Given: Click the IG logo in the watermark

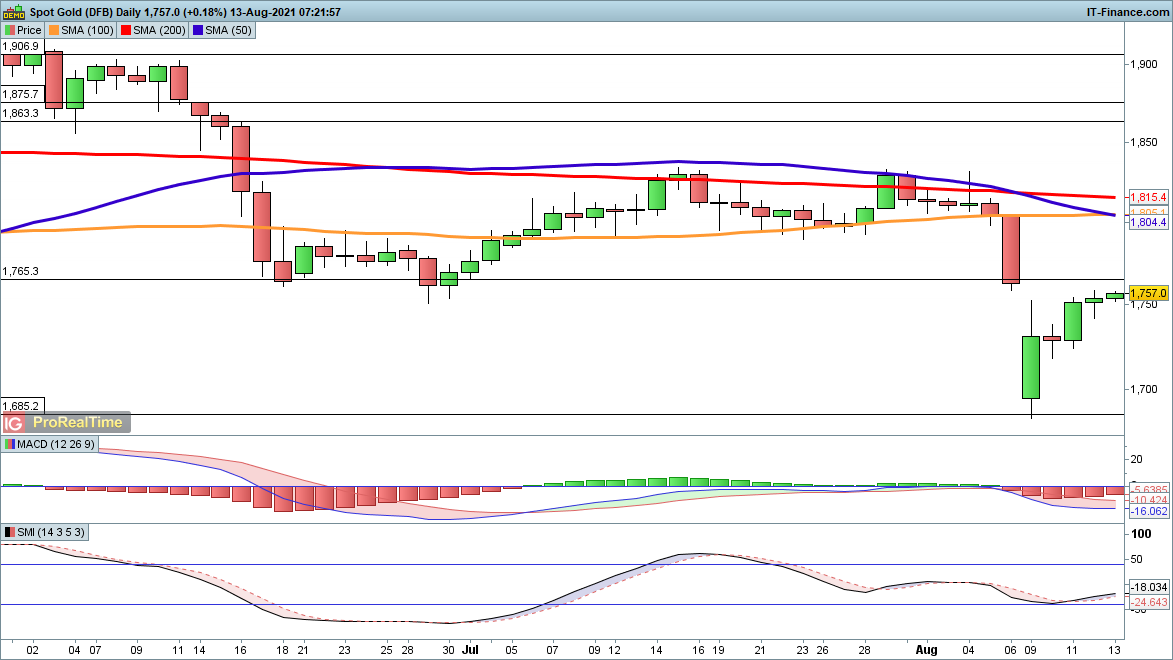Looking at the screenshot, I should 16,423.
